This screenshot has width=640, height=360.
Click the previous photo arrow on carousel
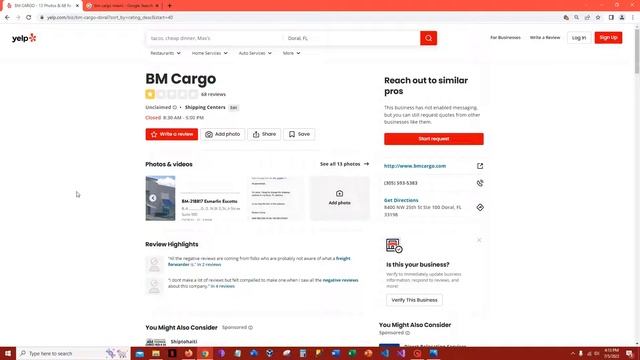click(x=153, y=198)
